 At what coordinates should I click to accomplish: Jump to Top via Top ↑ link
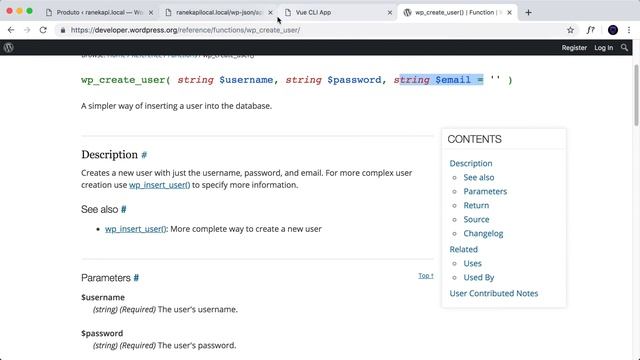426,276
